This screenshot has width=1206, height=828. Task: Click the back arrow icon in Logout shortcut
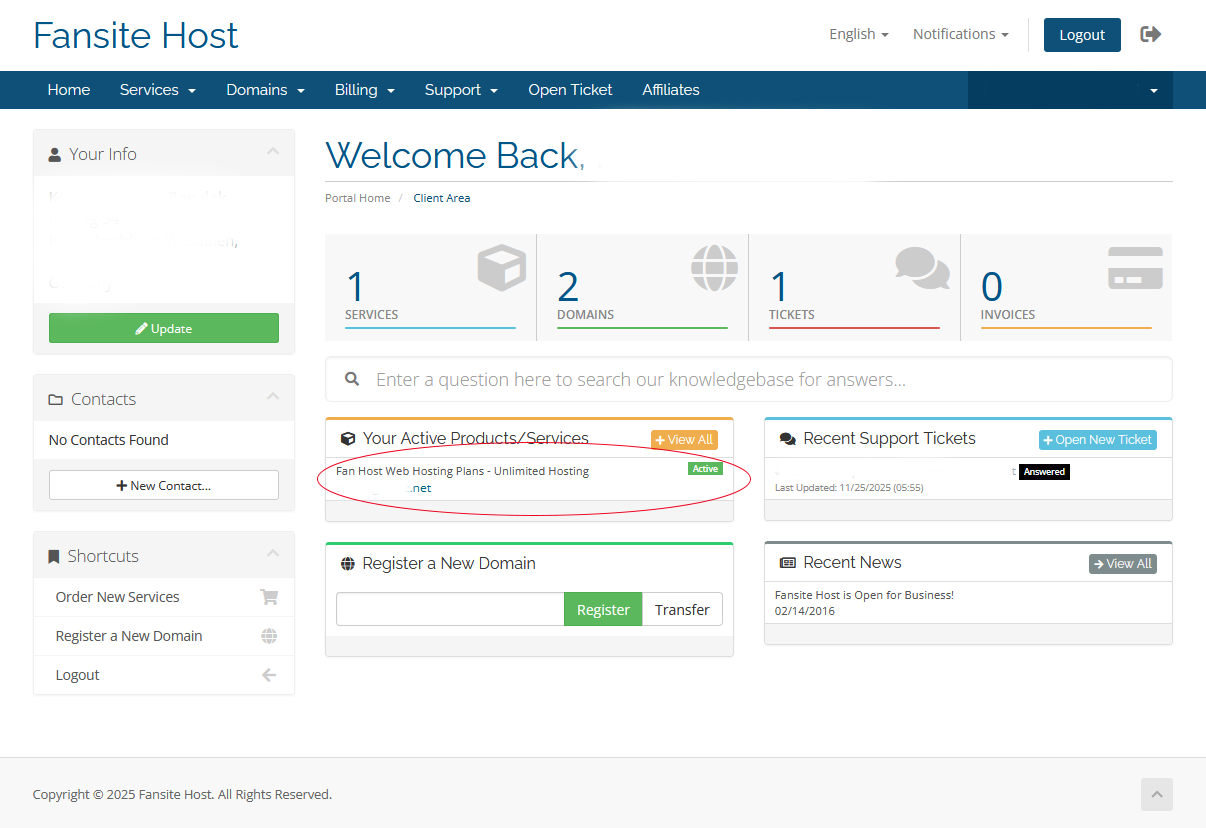tap(268, 675)
